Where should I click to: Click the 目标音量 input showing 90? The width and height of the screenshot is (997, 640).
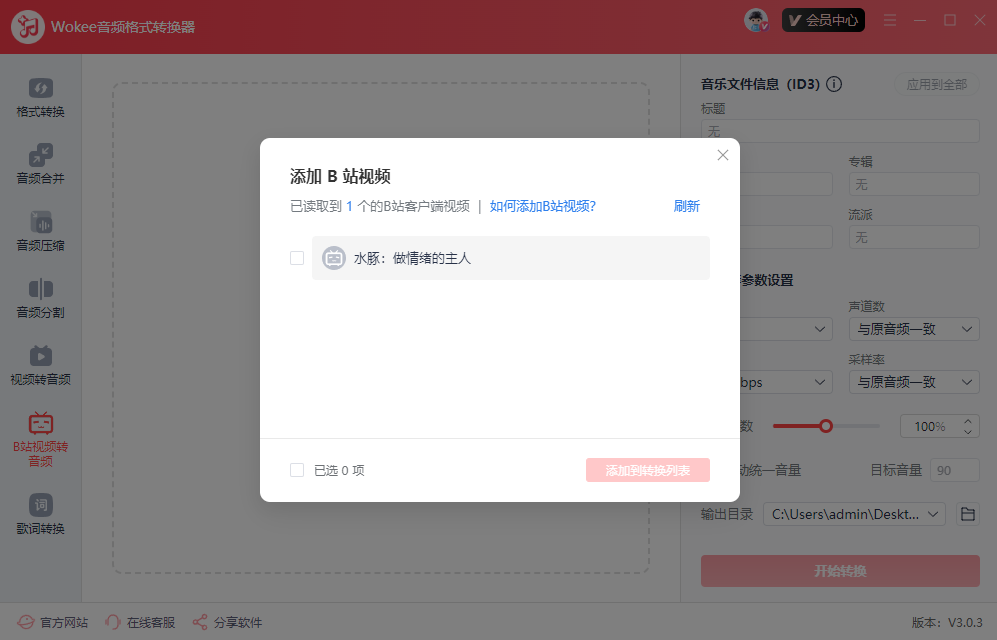click(x=954, y=469)
